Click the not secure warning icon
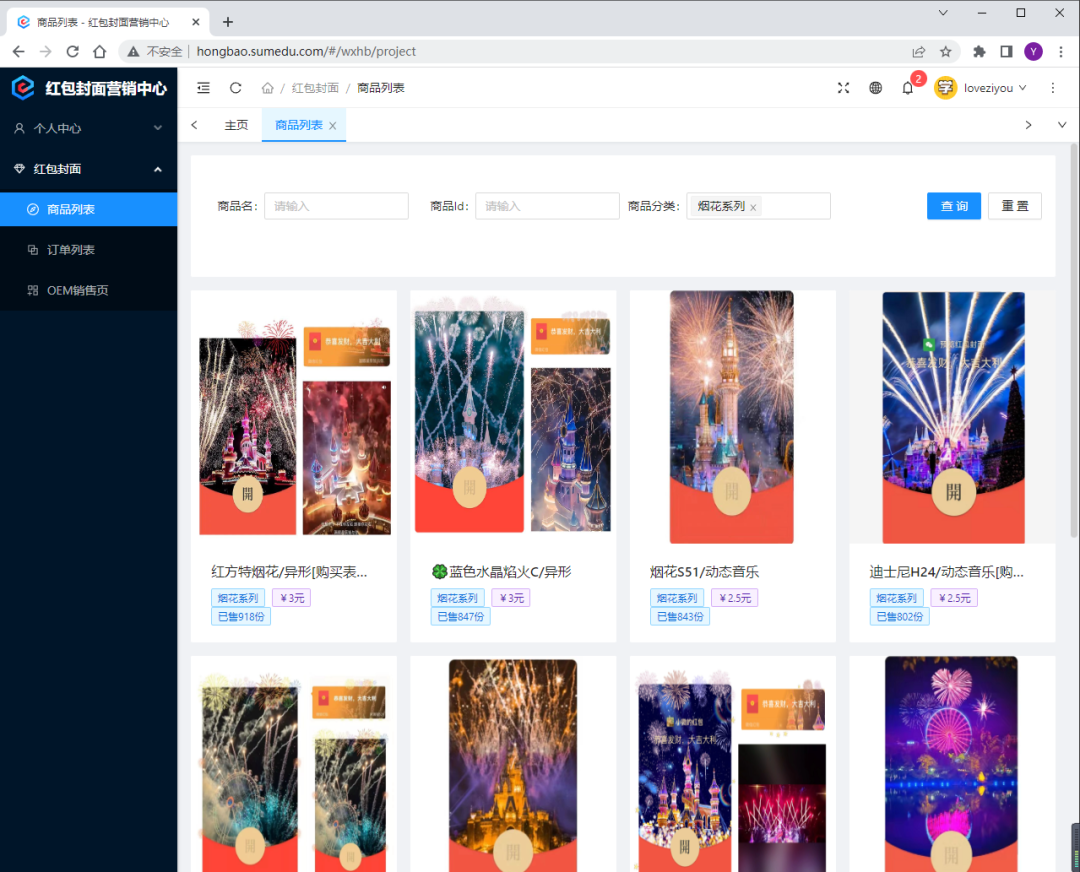This screenshot has width=1080, height=872. coord(134,52)
